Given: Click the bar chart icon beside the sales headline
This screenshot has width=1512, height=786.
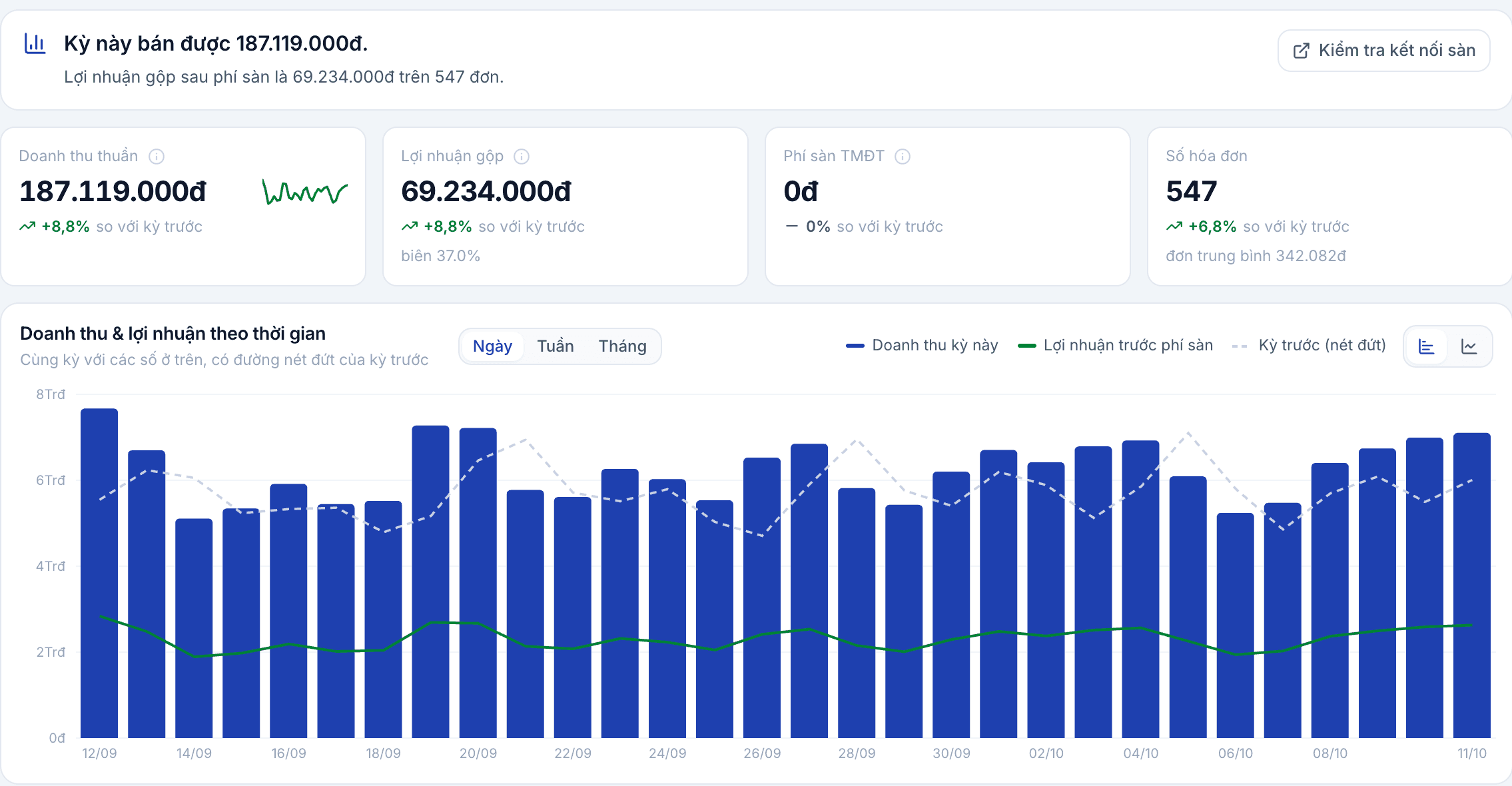Looking at the screenshot, I should 35,44.
